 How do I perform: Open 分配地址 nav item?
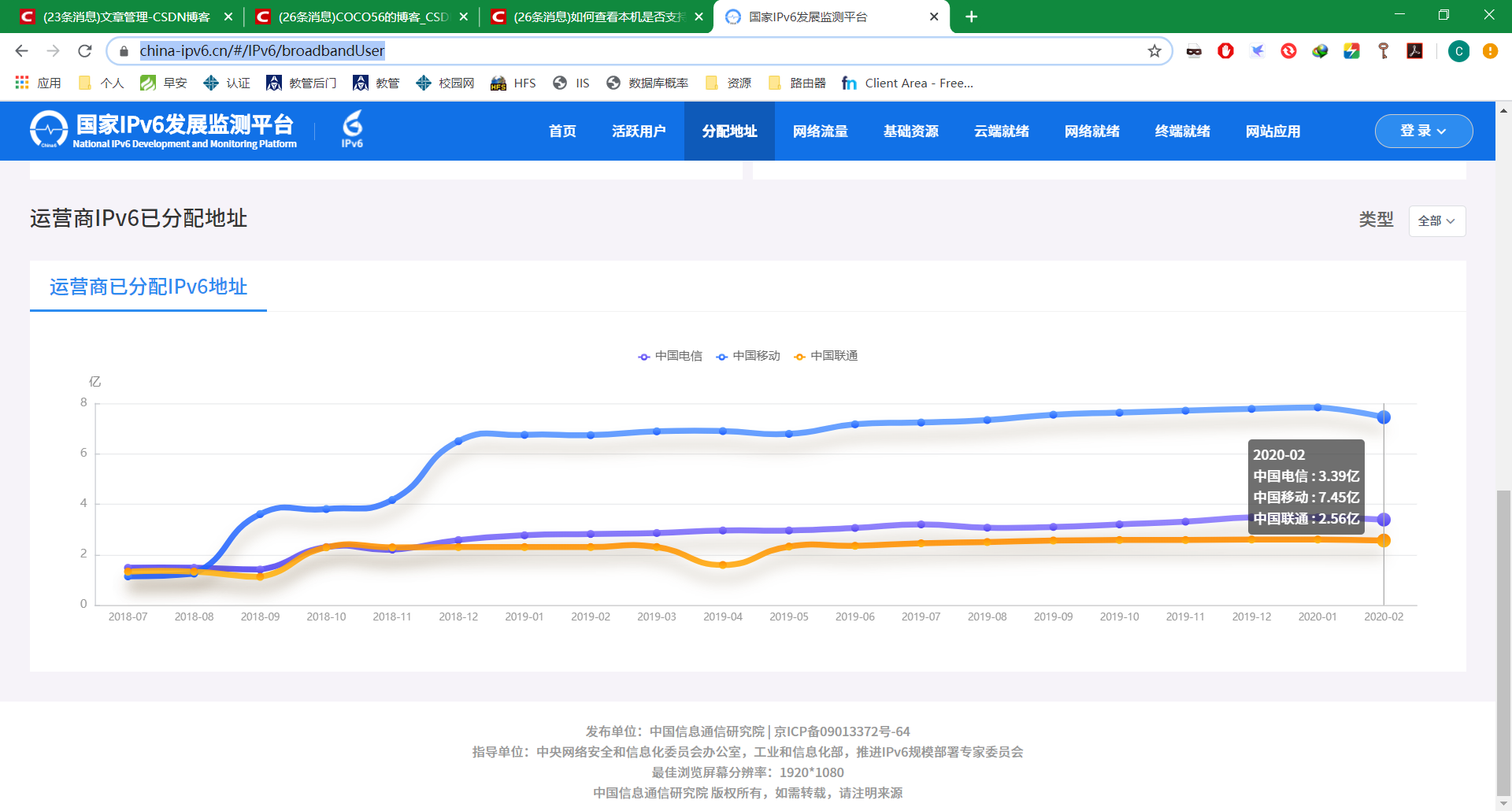click(x=730, y=131)
